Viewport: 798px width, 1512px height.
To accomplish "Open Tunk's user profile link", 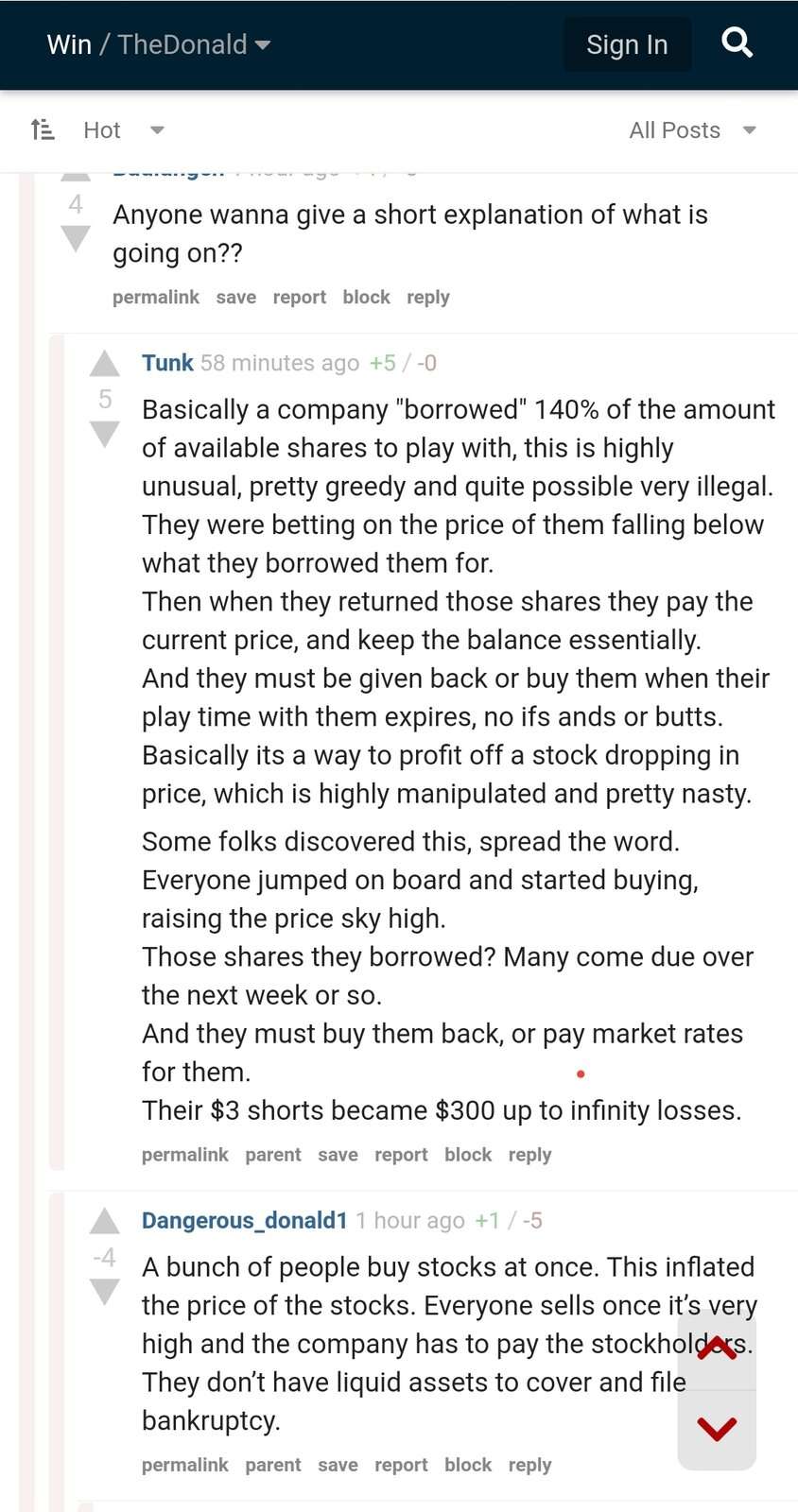I will (167, 363).
